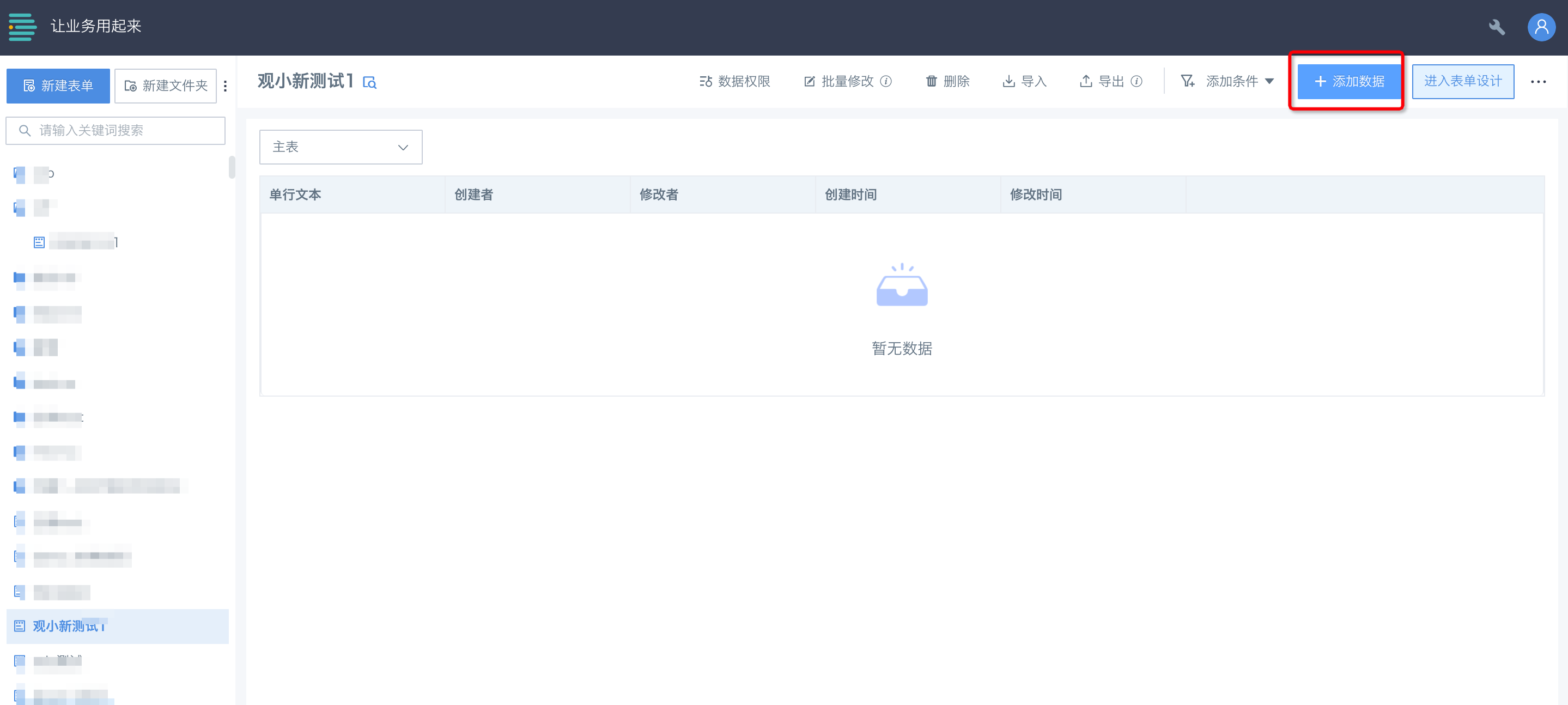This screenshot has height=705, width=1568.
Task: Click 进入表单设计 button
Action: 1463,81
